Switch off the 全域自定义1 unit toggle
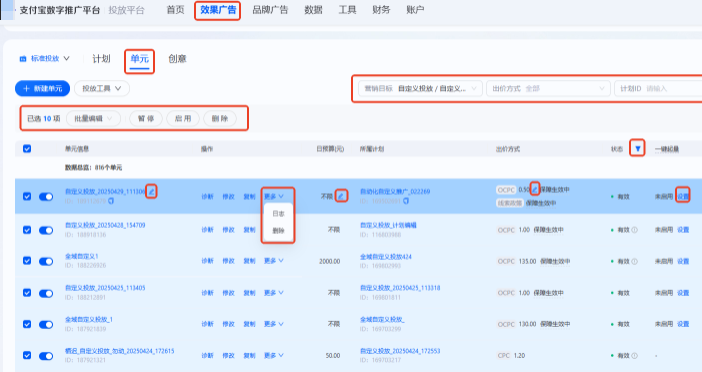 46,261
